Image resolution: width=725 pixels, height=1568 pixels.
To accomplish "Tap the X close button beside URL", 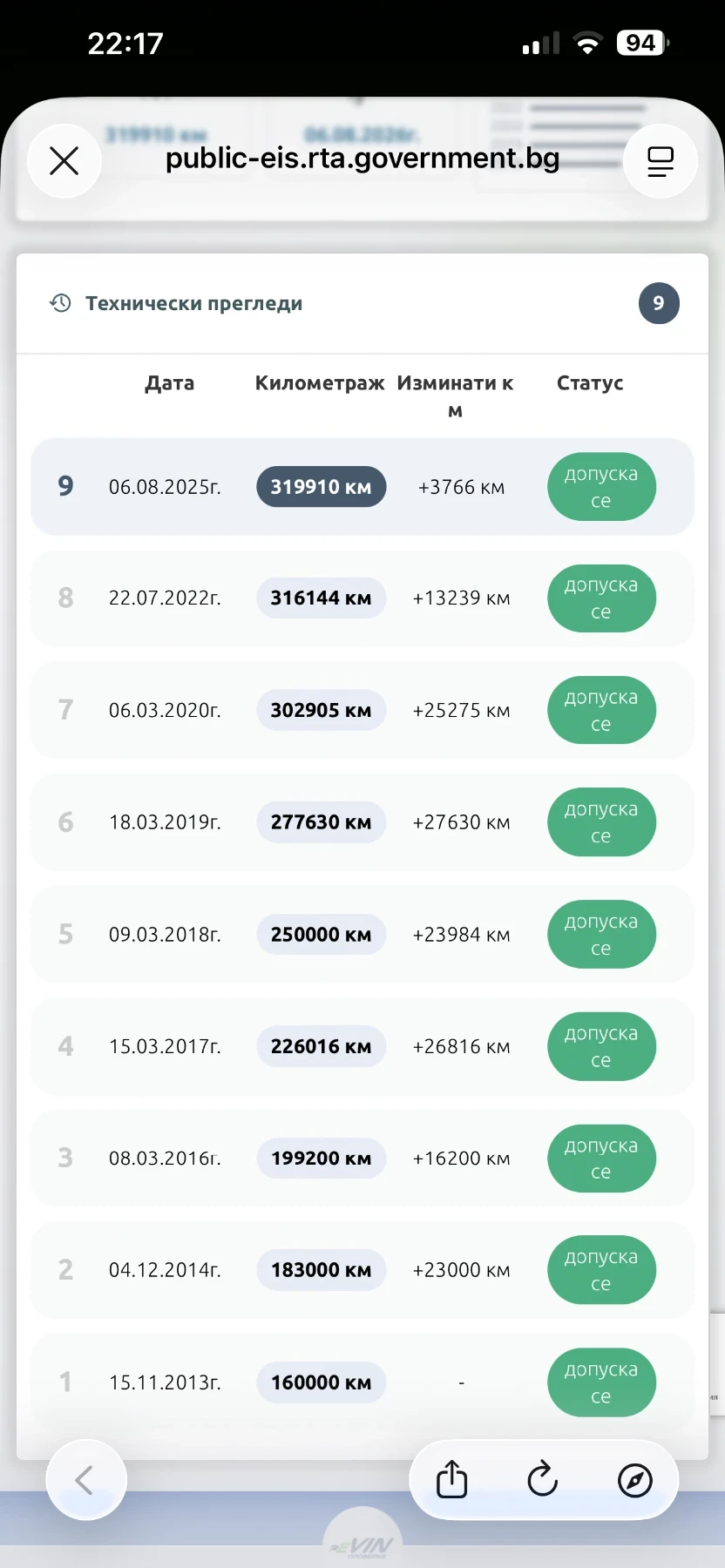I will [64, 161].
